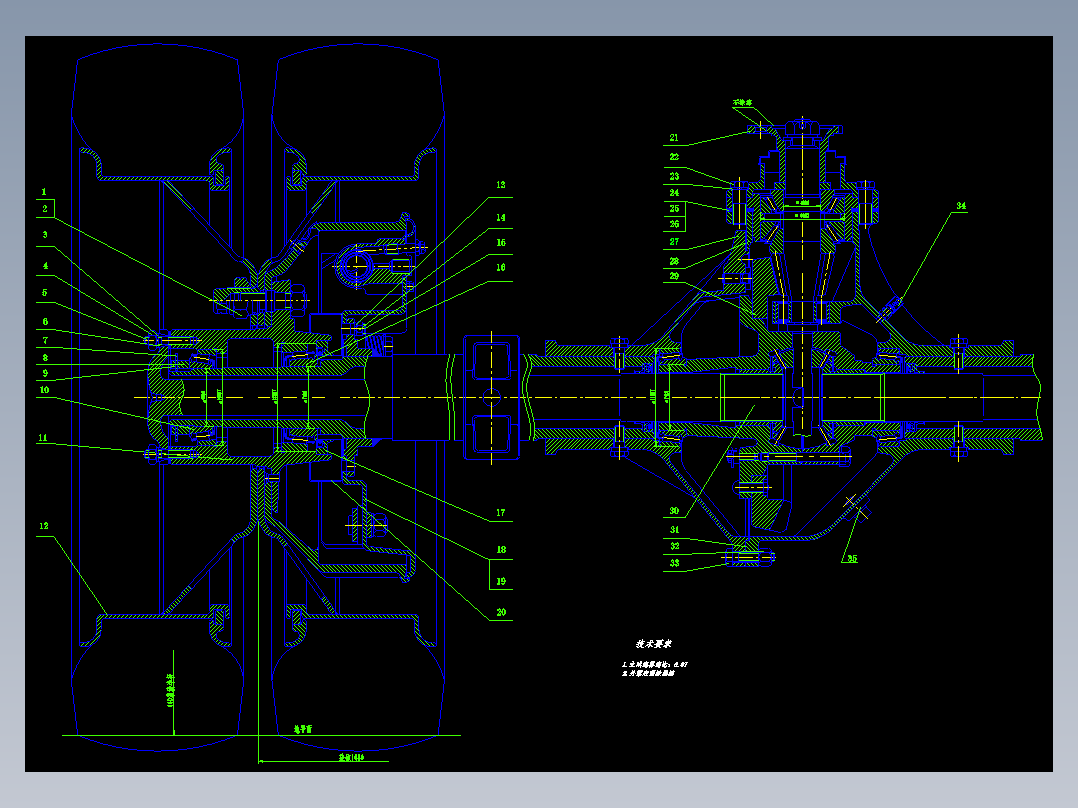Click the ground plane label near baseline

pos(302,729)
